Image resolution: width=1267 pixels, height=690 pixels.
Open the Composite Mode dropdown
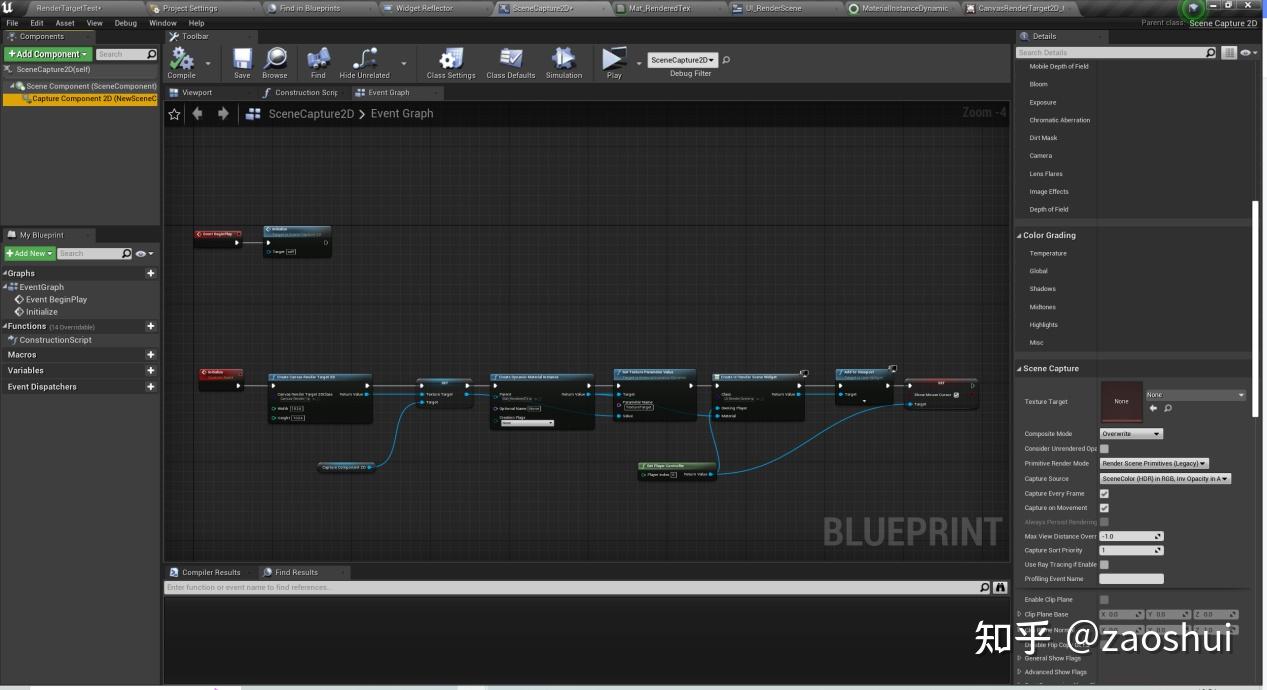[x=1130, y=433]
